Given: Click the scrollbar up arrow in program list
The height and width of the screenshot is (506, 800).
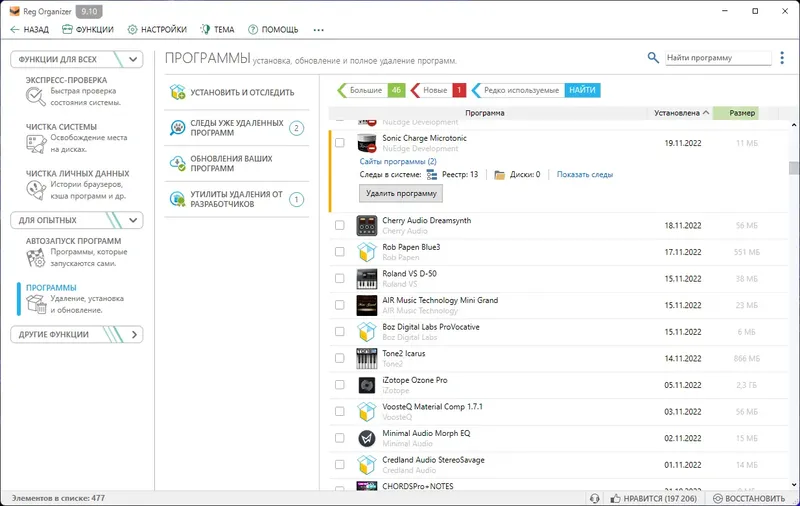Looking at the screenshot, I should click(x=793, y=125).
